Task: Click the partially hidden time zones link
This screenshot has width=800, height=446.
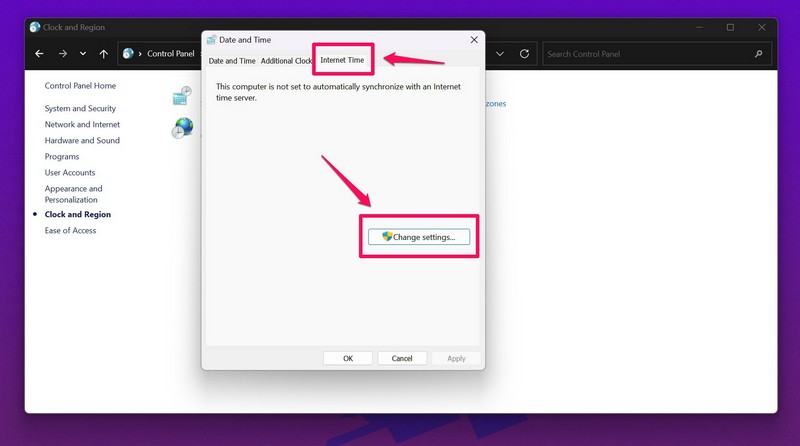Action: tap(495, 104)
